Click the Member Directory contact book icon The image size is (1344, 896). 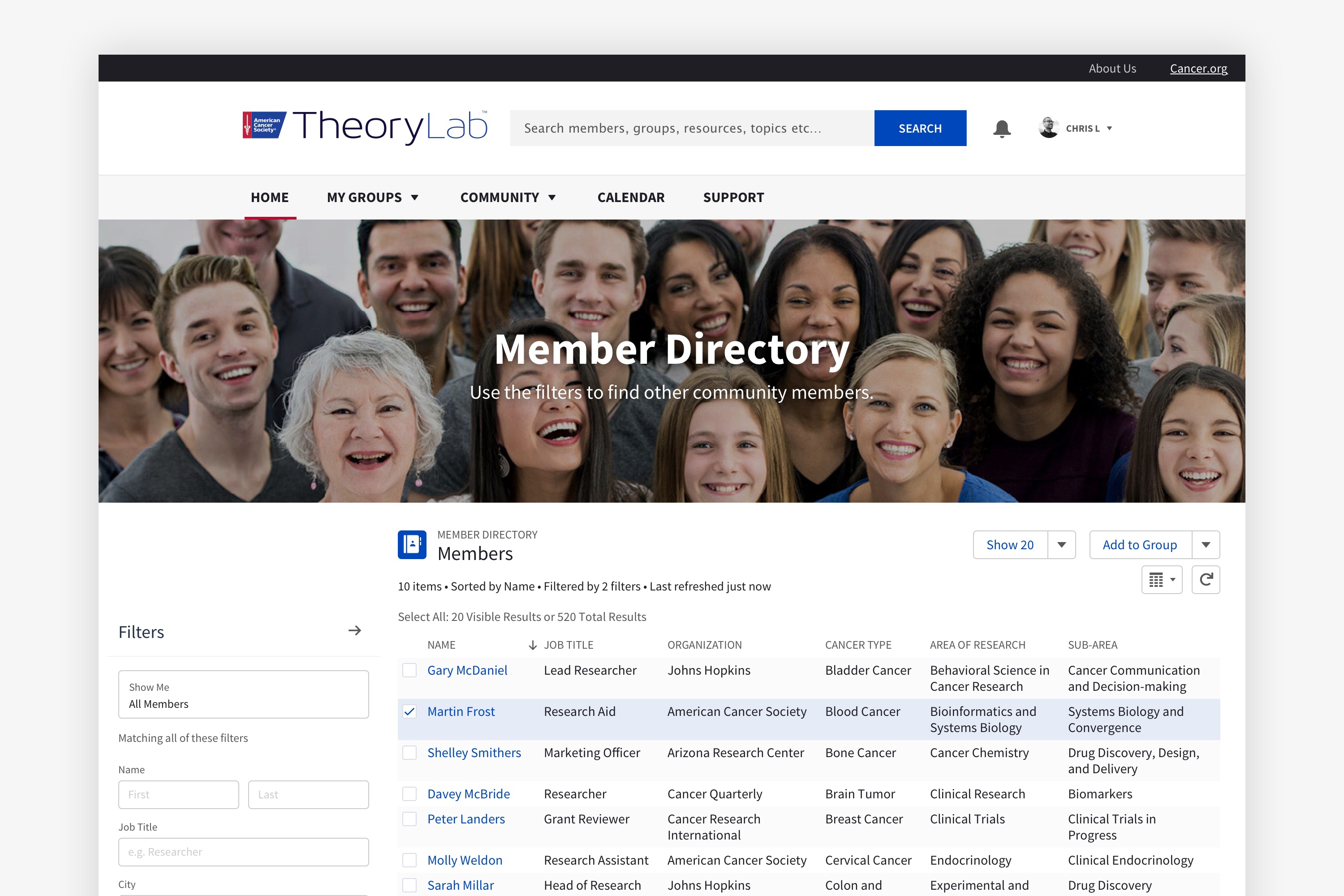[412, 545]
